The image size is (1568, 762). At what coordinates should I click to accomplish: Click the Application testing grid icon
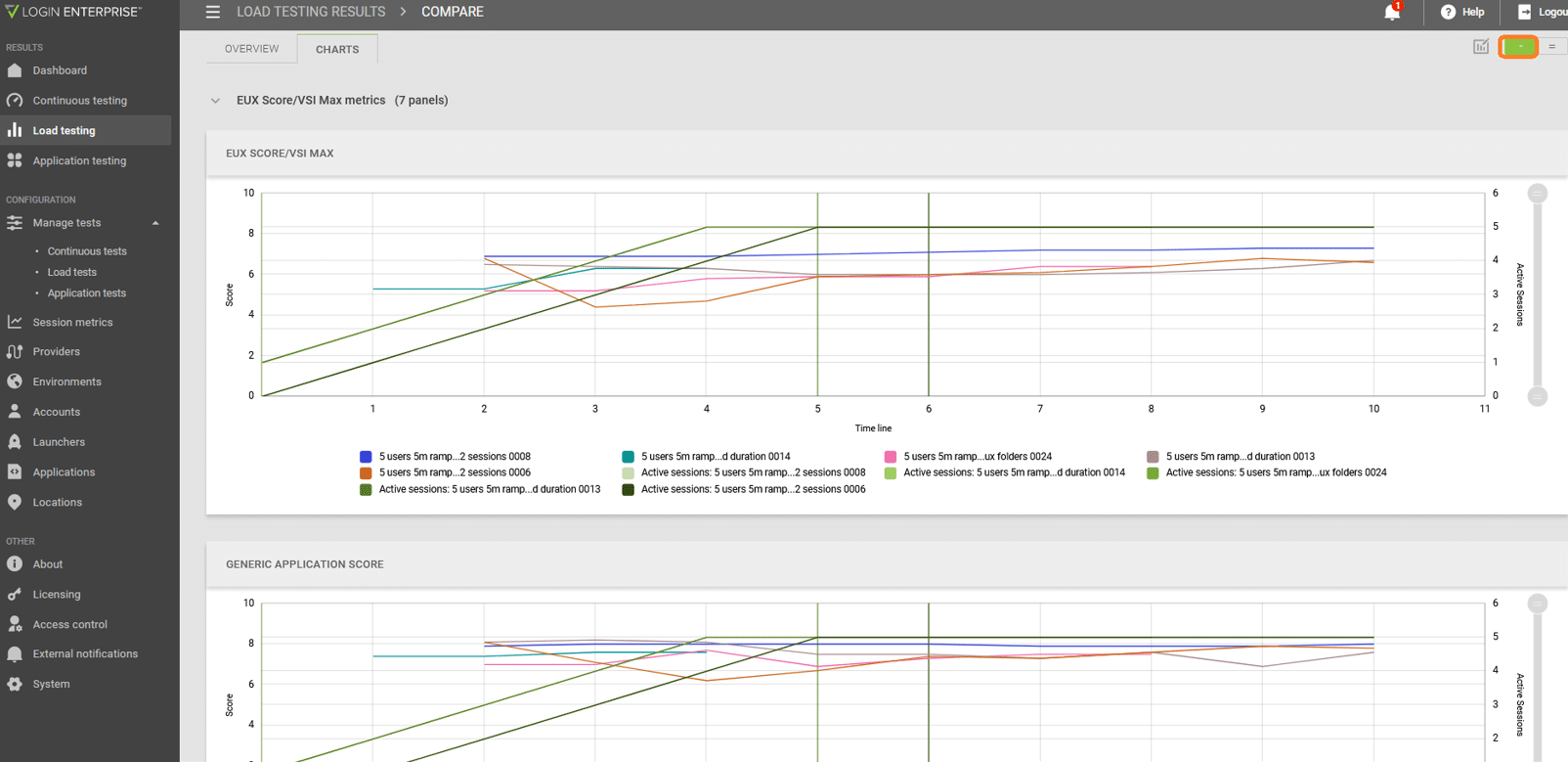click(x=15, y=160)
